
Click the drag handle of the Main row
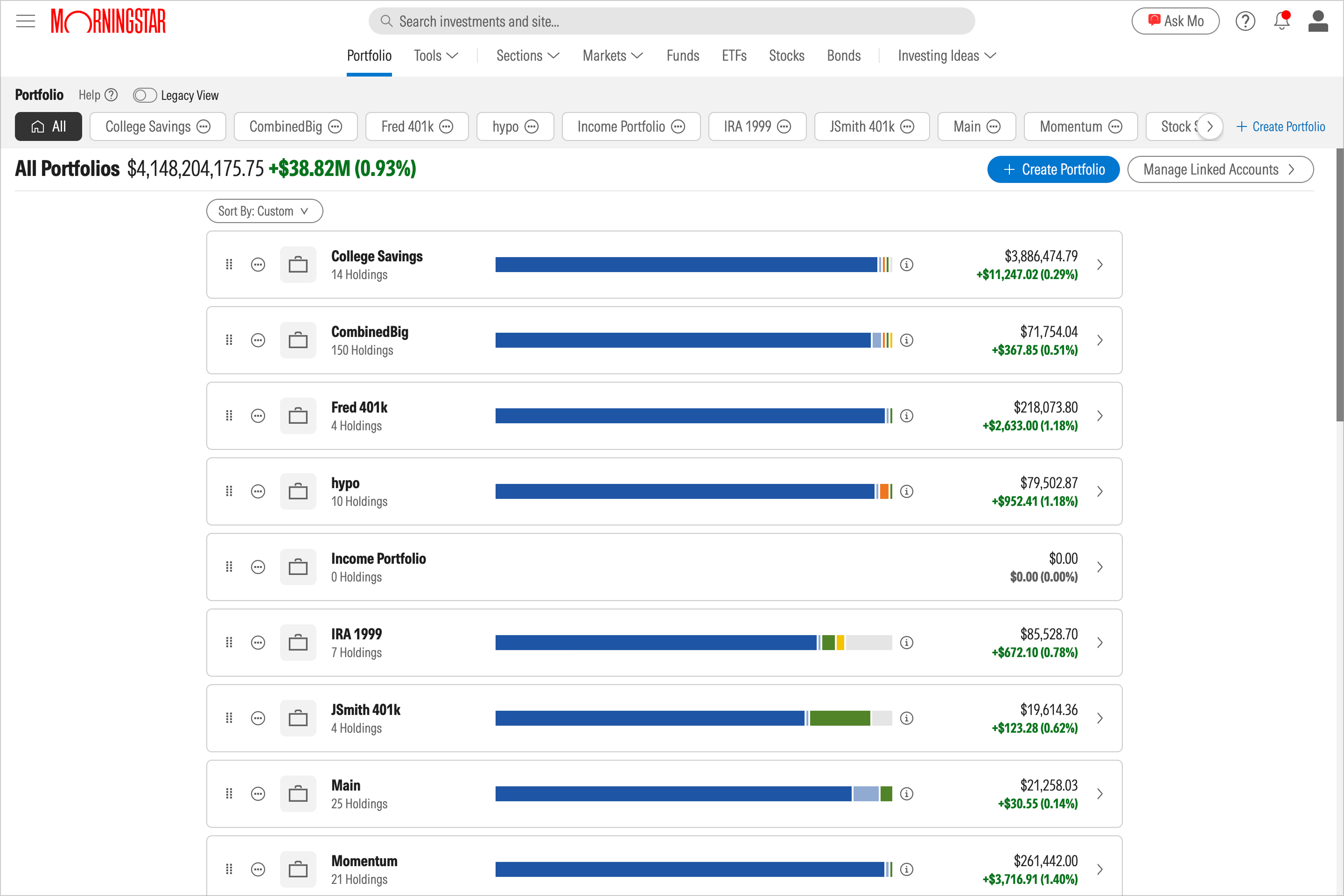pos(229,793)
